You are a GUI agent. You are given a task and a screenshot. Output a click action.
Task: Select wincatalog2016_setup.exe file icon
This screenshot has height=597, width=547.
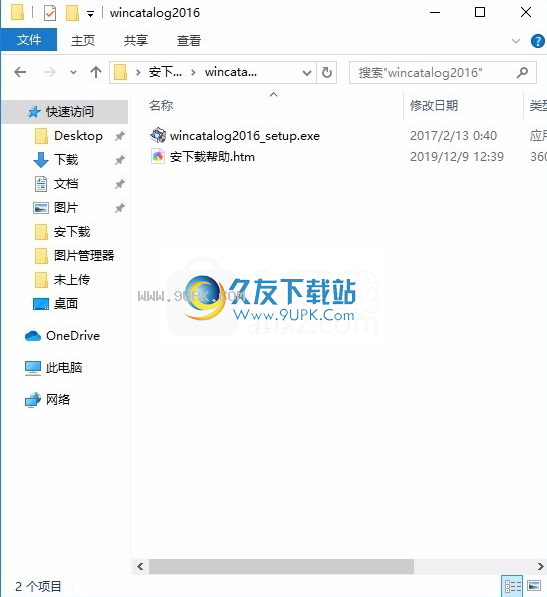point(158,135)
